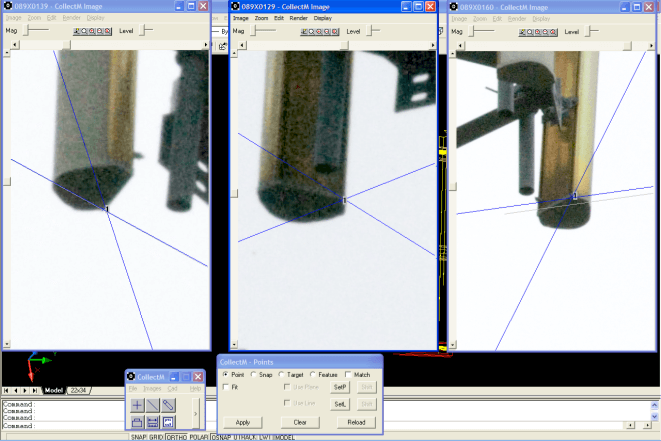Click zoom-in magnifier icon in 089X0139 toolbar

[92, 31]
